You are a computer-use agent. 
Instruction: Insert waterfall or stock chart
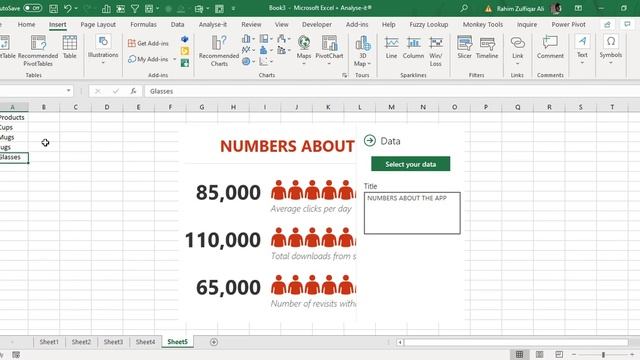(284, 39)
